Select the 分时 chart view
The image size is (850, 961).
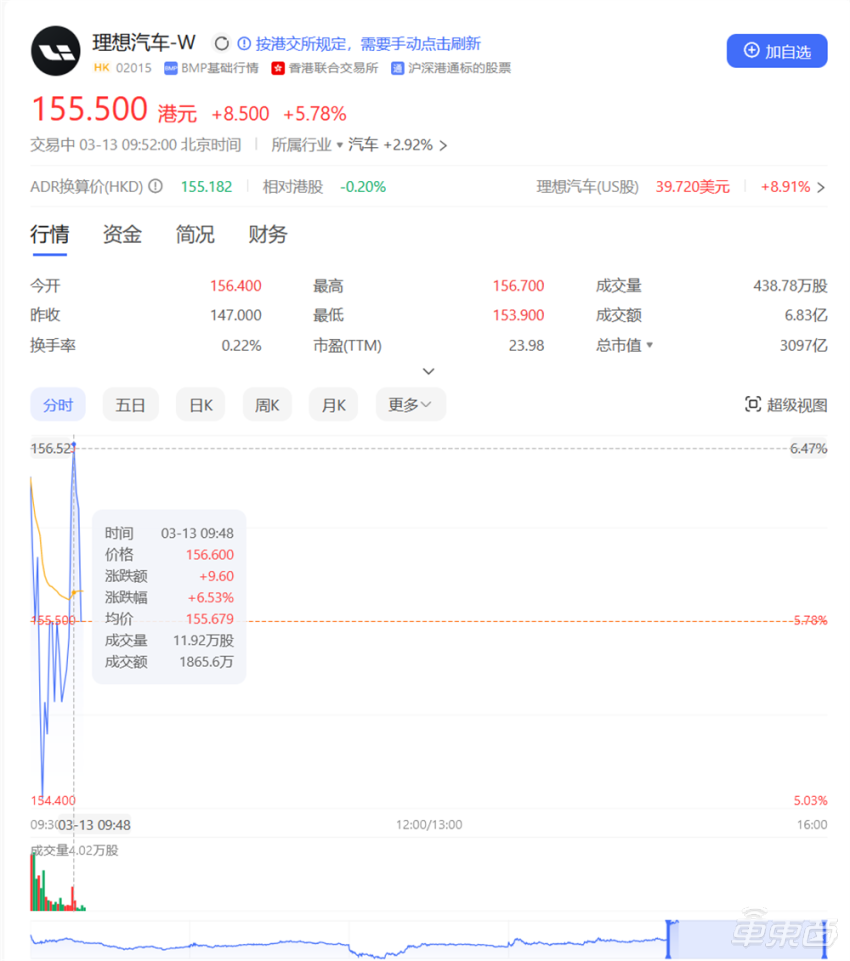click(58, 405)
